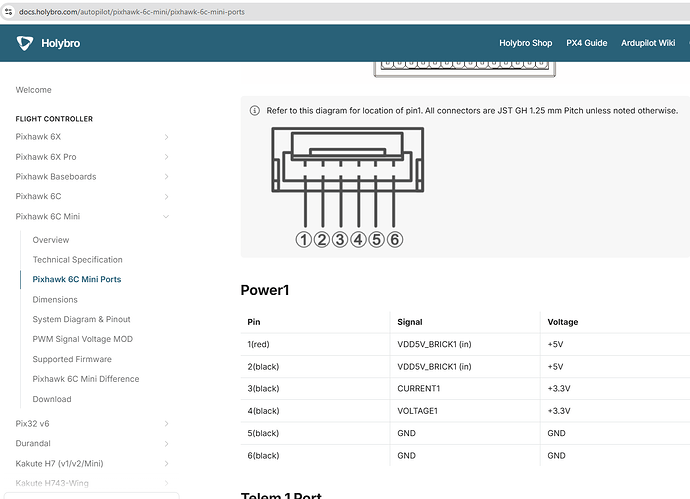Open the Welcome page

coord(33,90)
